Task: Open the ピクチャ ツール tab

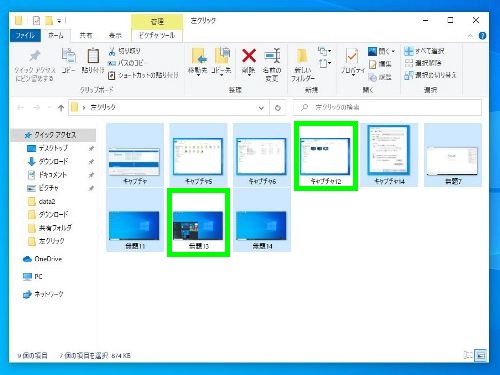Action: pos(157,35)
